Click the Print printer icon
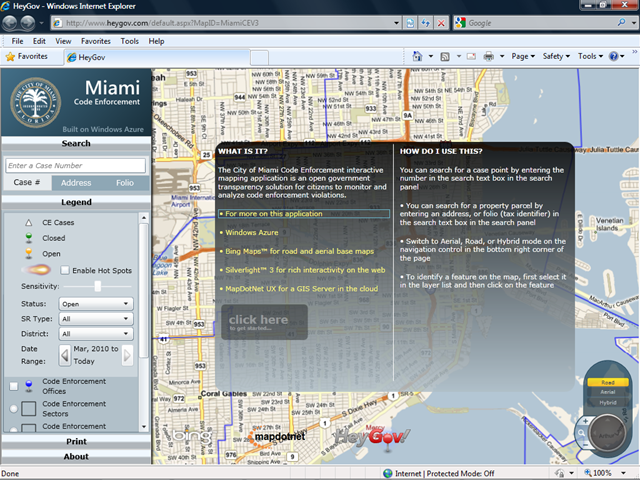Screen dimensions: 640x480 pyautogui.click(x=489, y=56)
